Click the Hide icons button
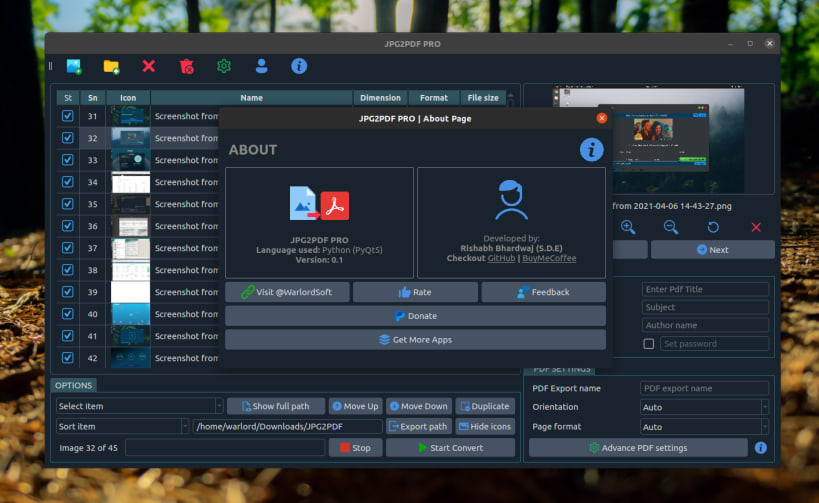The image size is (819, 503). pyautogui.click(x=485, y=426)
